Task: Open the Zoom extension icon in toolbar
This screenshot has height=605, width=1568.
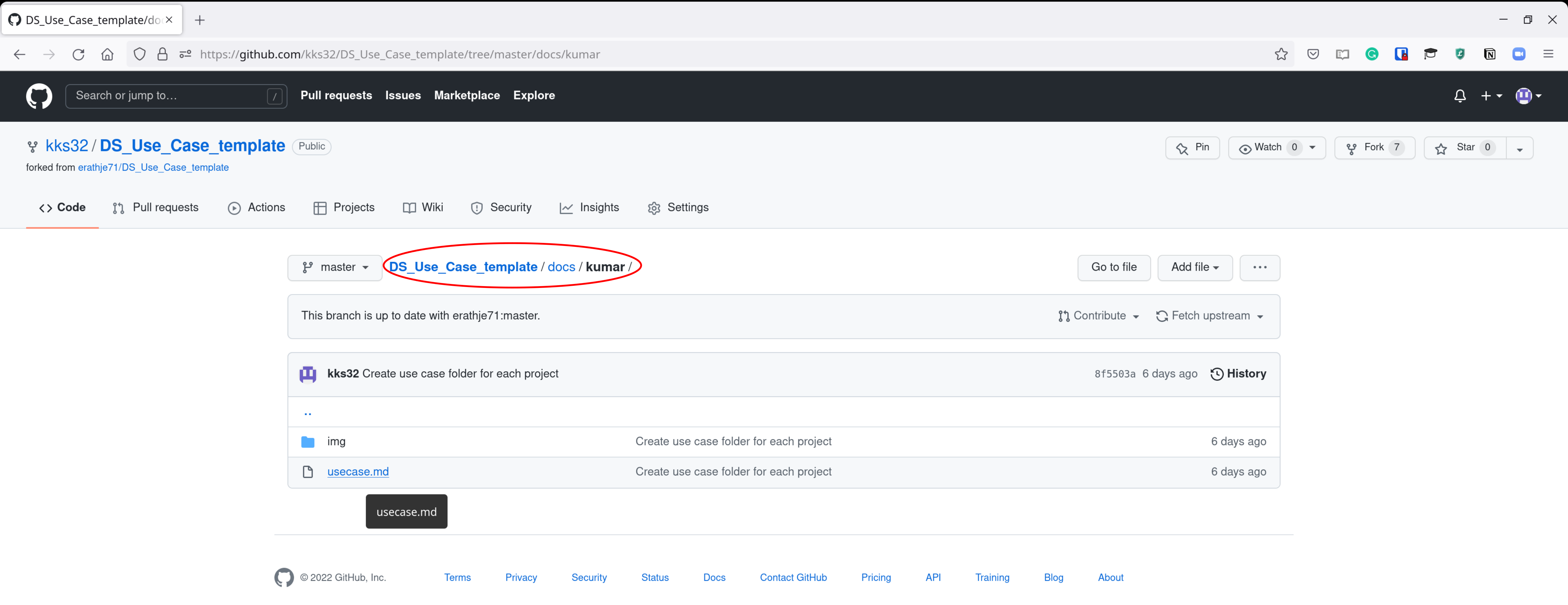Action: pyautogui.click(x=1518, y=54)
